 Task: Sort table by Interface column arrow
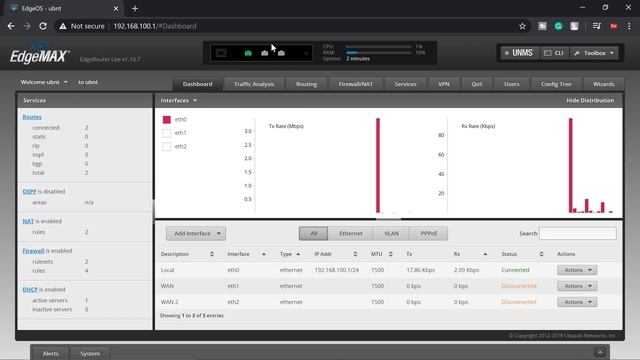[x=264, y=254]
